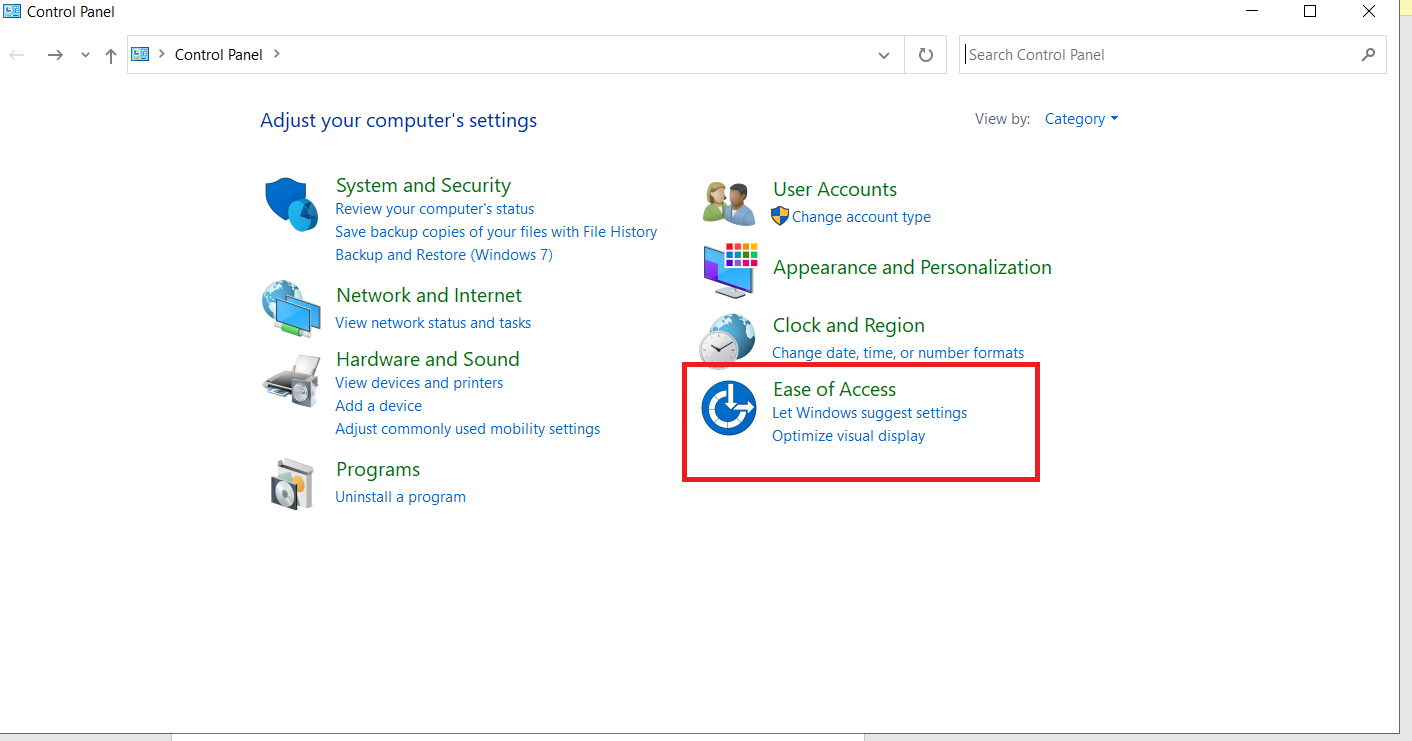Open the Hardware and Sound printer icon

pos(291,379)
